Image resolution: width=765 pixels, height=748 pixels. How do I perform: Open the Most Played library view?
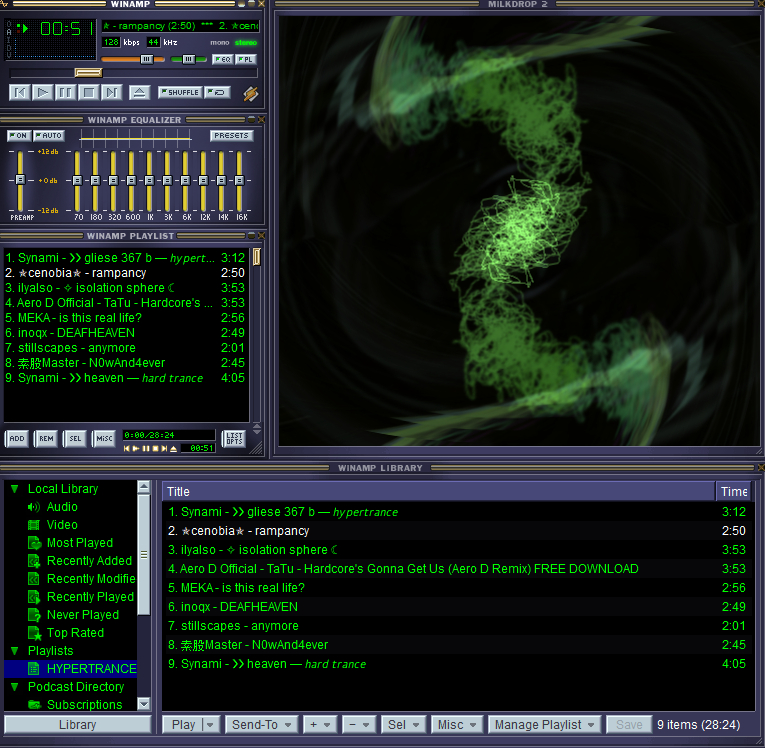click(x=79, y=543)
